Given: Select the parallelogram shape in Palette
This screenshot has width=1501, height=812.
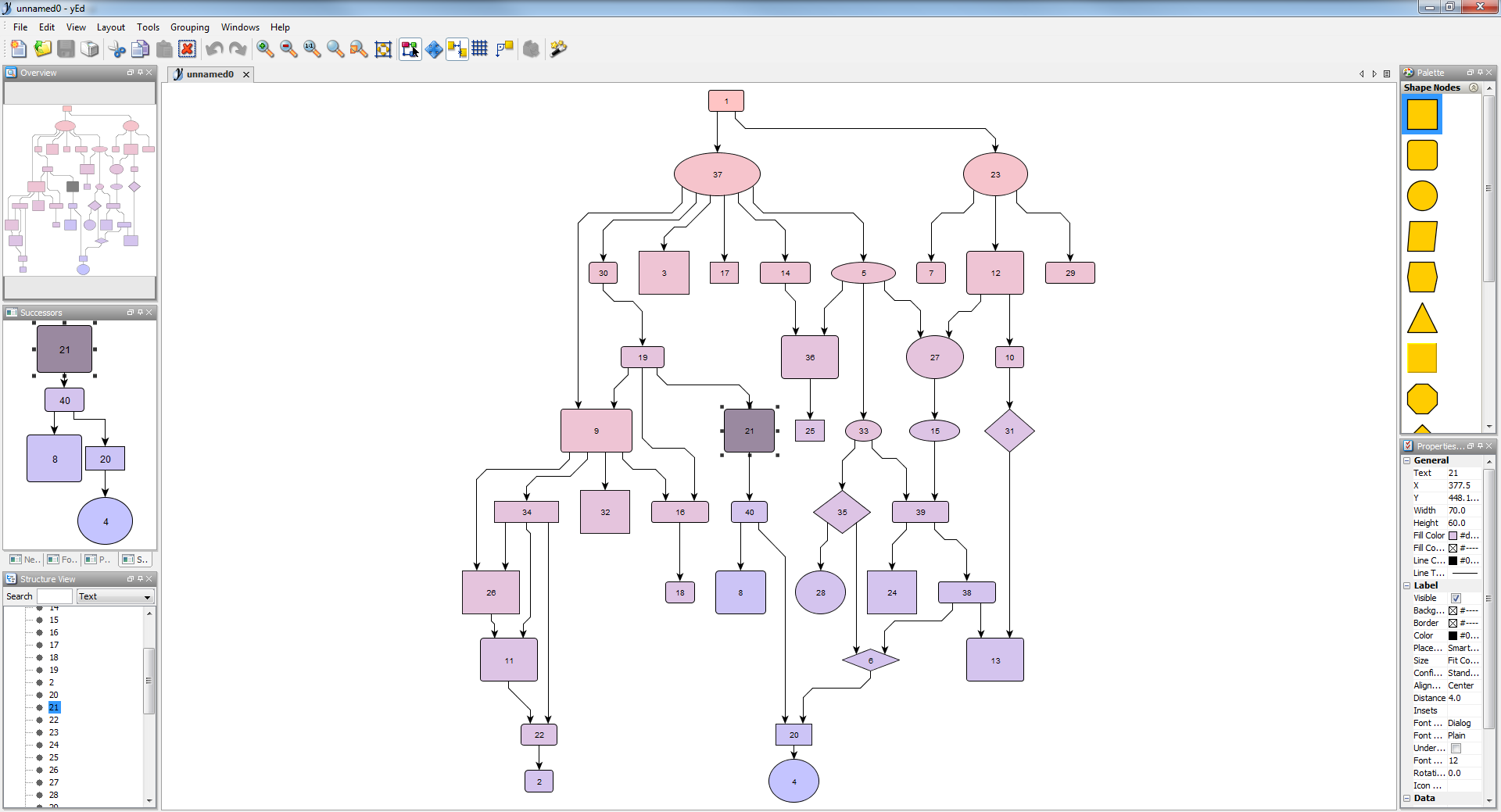Looking at the screenshot, I should click(x=1422, y=236).
